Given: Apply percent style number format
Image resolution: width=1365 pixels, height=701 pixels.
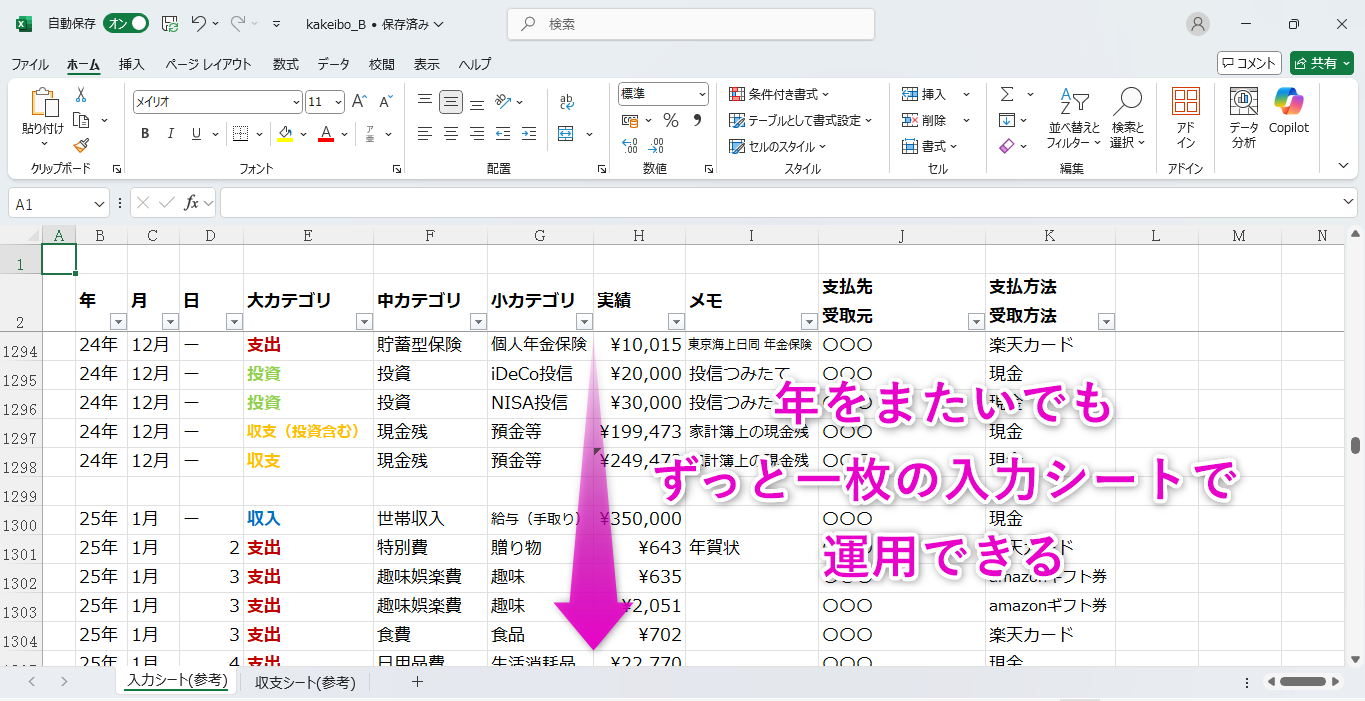Looking at the screenshot, I should coord(670,120).
